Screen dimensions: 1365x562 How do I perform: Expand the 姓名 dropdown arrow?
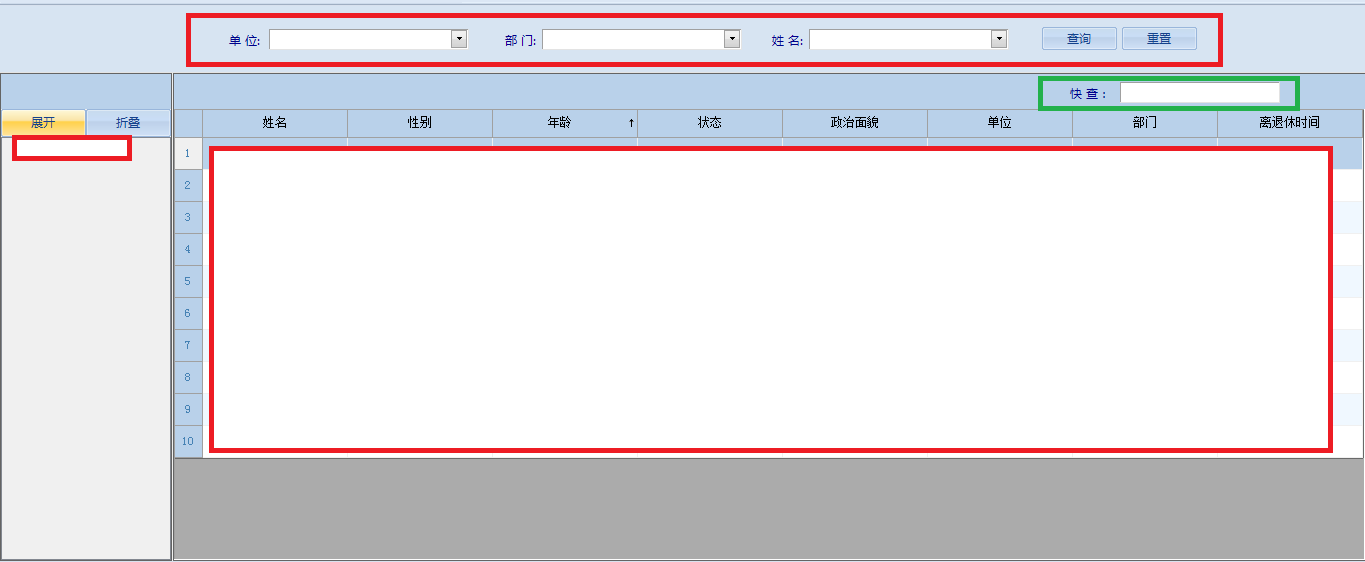998,39
